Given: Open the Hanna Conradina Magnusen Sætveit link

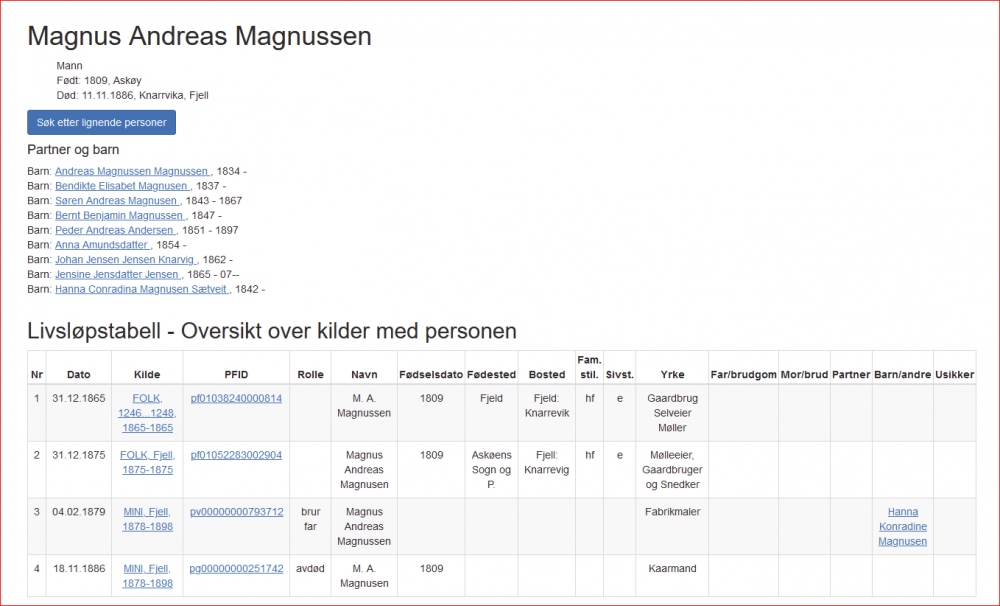Looking at the screenshot, I should (x=142, y=288).
